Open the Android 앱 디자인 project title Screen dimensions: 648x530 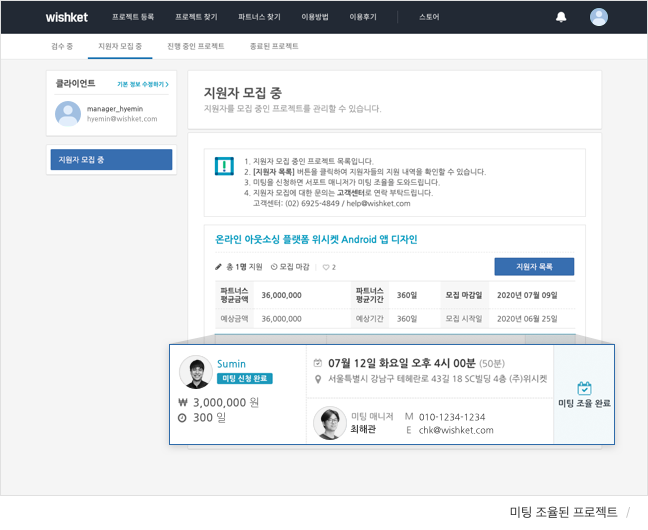(316, 239)
